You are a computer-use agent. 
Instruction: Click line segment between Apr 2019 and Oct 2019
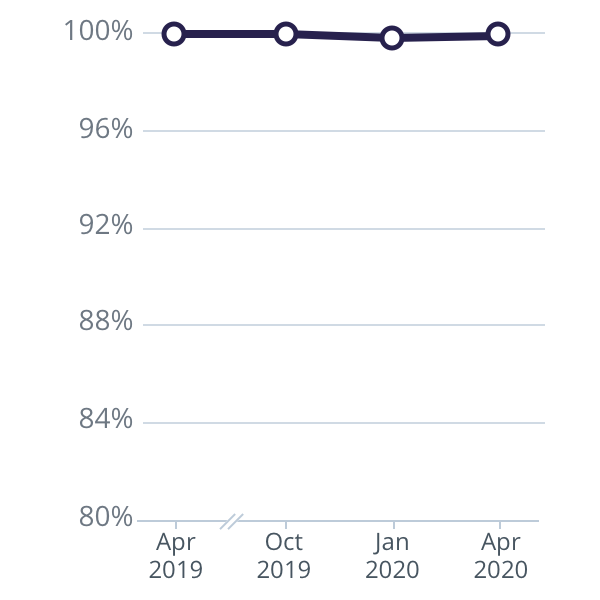230,34
